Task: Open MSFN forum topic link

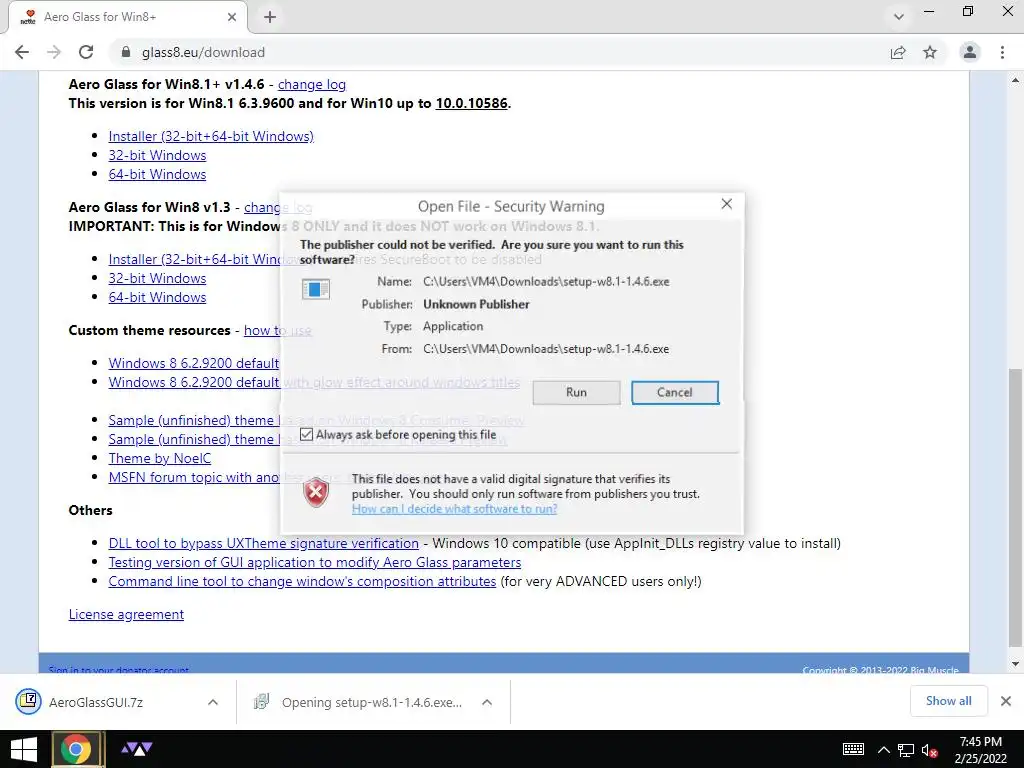Action: (194, 477)
